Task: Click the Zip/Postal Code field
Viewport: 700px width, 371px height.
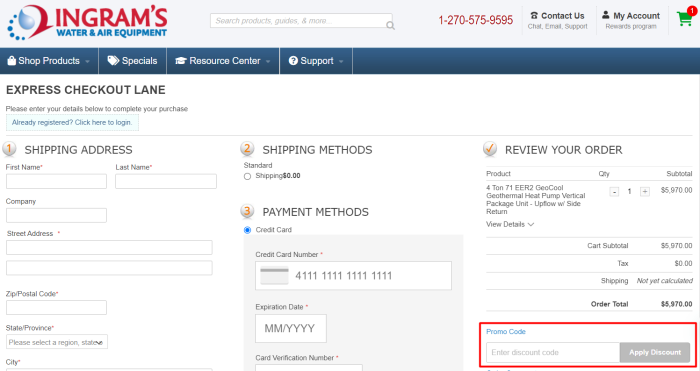Action: (x=56, y=308)
